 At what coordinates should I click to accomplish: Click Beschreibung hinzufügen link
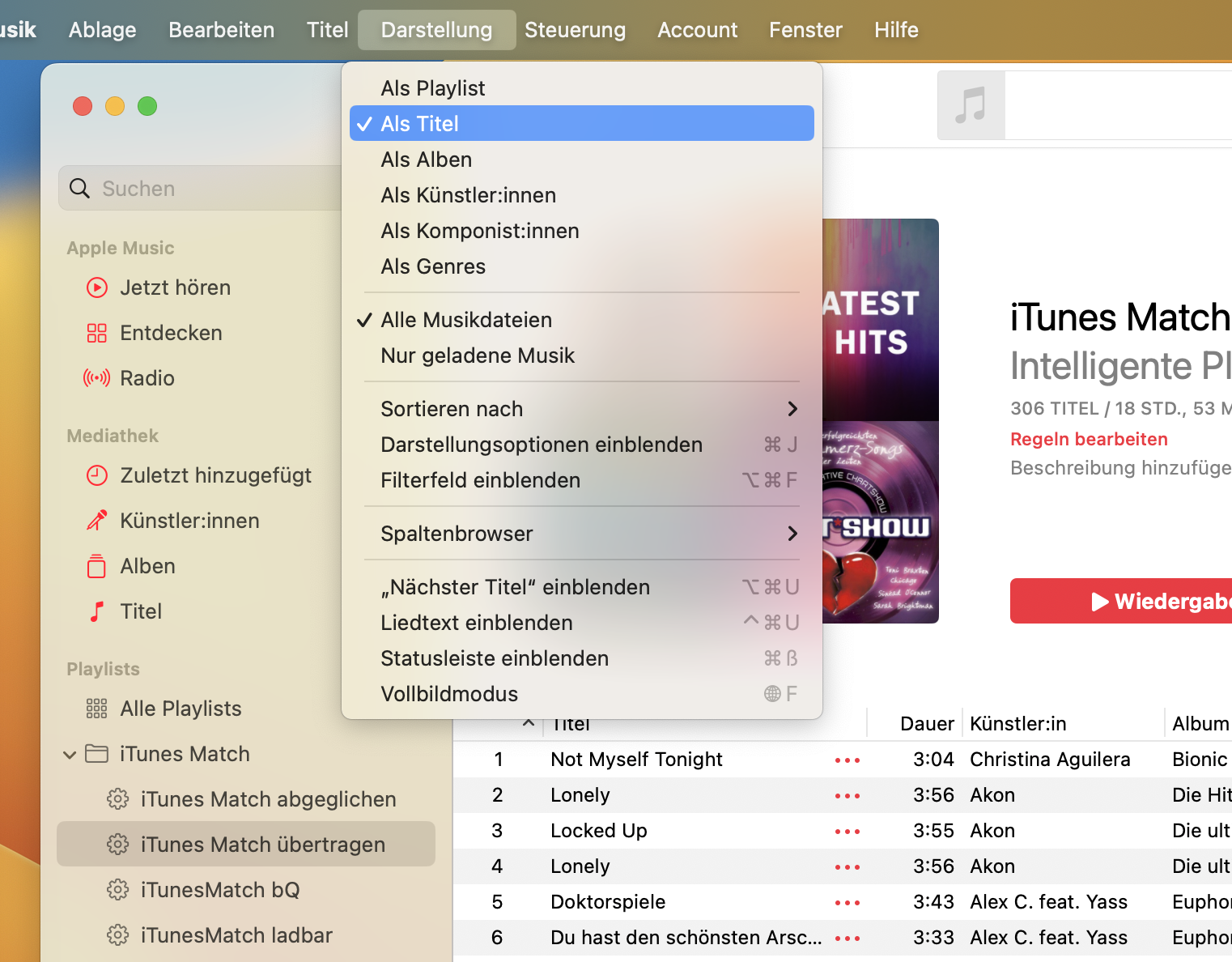click(1121, 468)
